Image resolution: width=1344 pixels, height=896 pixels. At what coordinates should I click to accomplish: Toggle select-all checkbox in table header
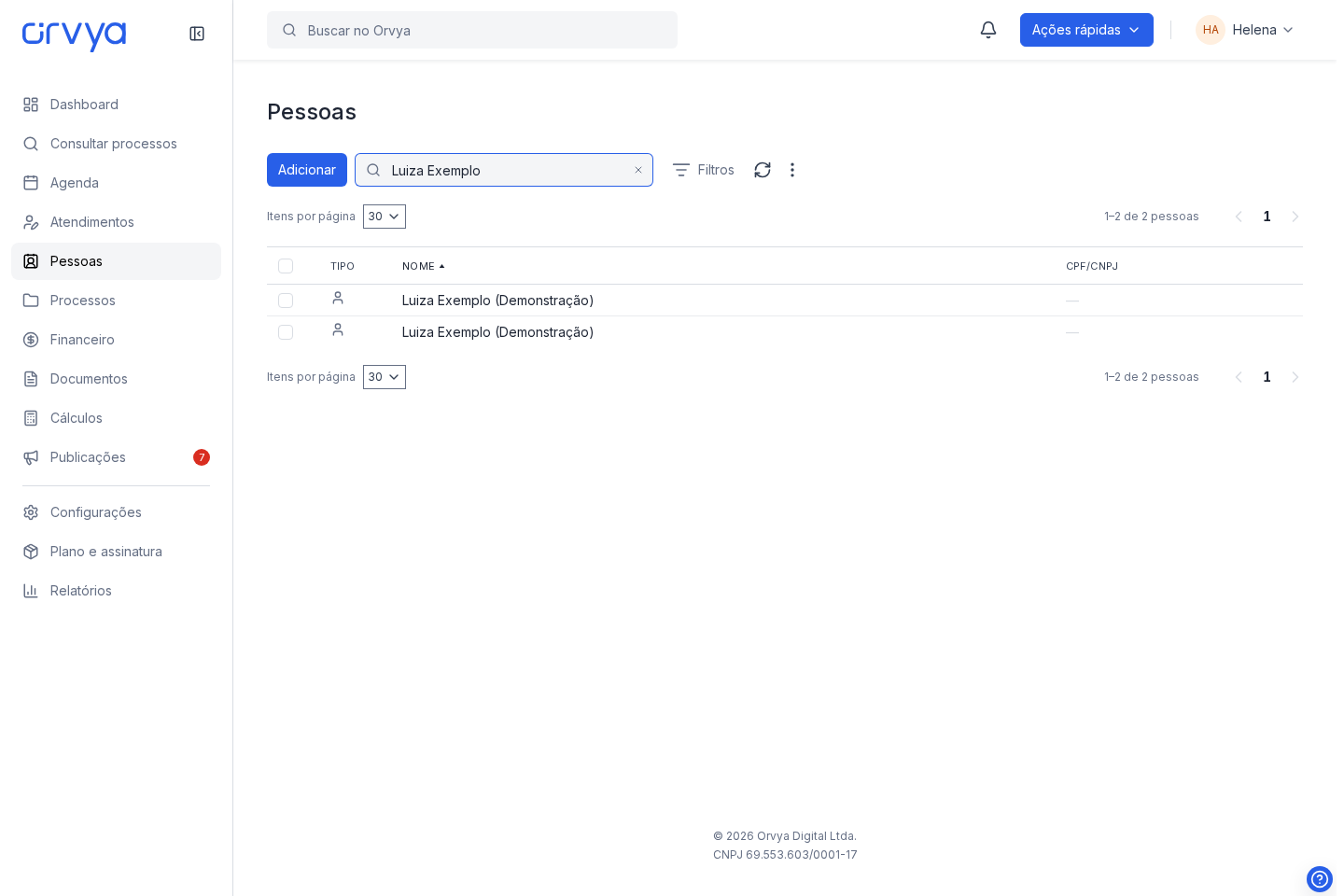click(286, 266)
